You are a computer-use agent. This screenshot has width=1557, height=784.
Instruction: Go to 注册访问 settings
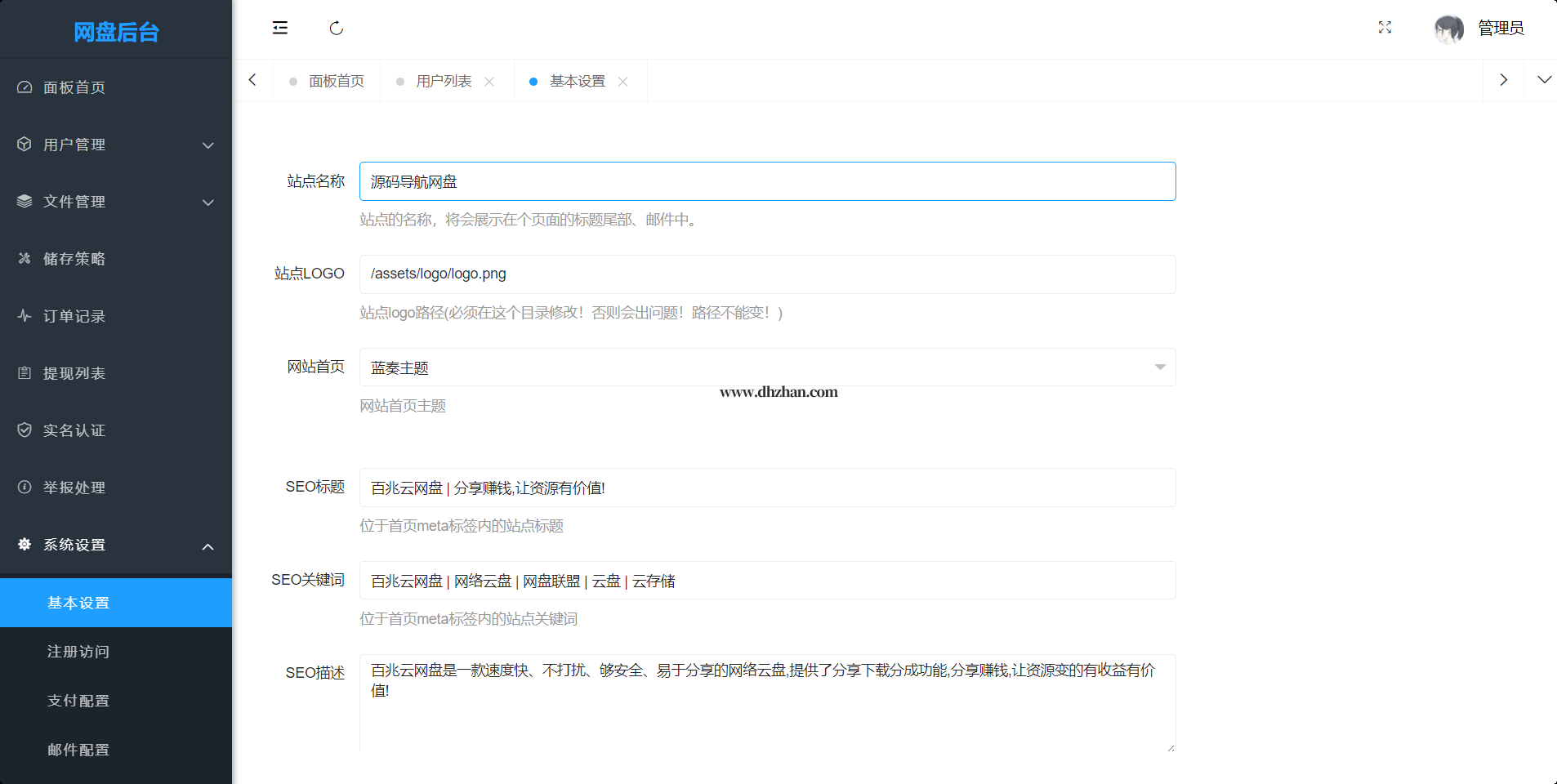pos(78,652)
